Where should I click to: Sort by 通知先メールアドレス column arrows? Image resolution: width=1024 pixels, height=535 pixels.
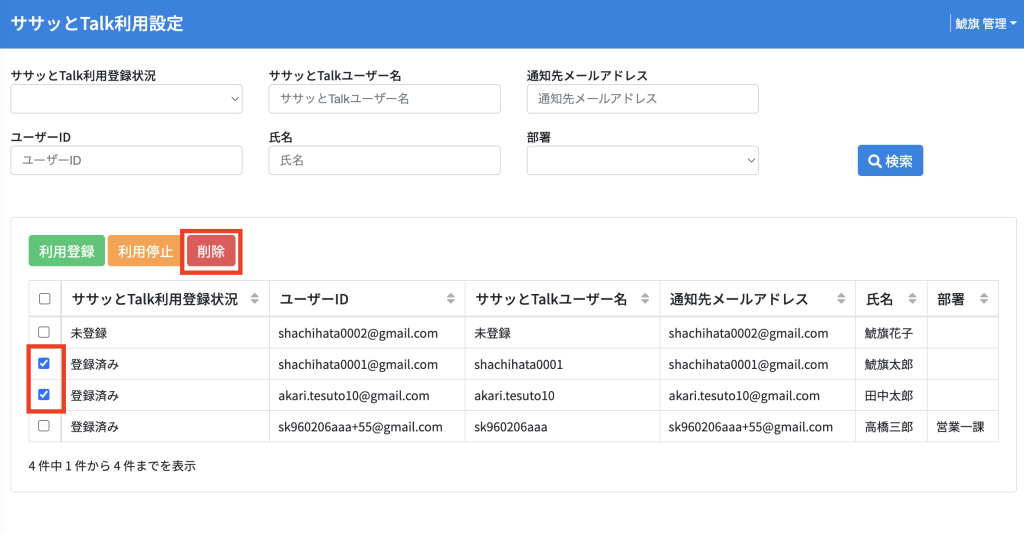point(841,299)
